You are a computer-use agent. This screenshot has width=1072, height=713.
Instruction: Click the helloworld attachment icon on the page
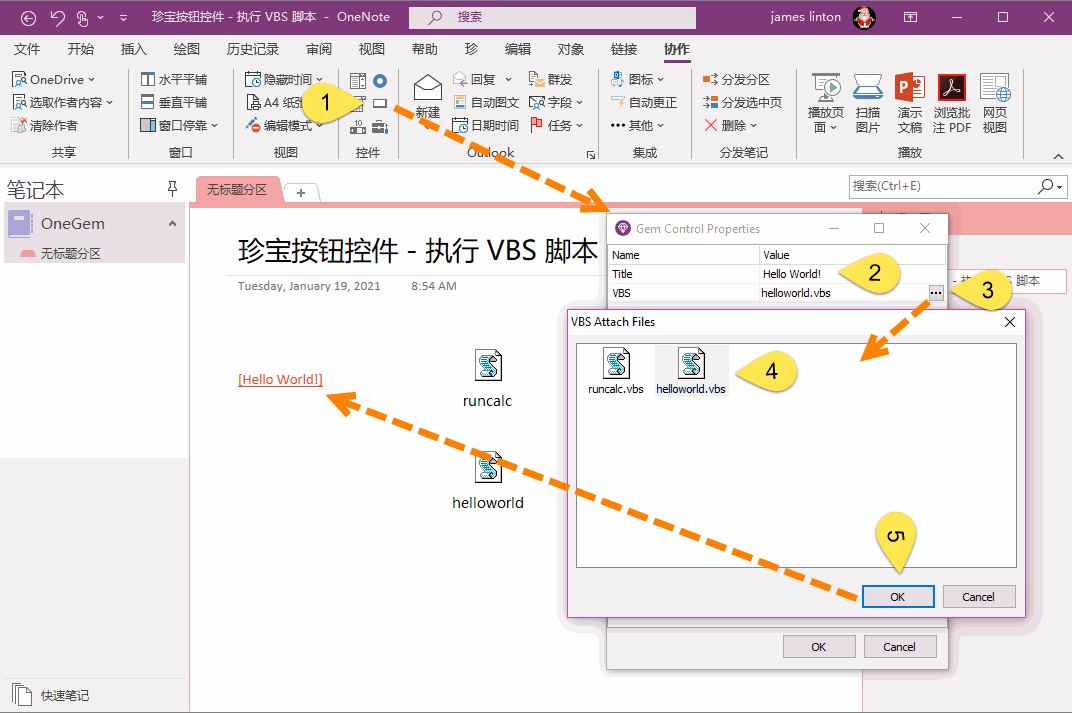[489, 468]
